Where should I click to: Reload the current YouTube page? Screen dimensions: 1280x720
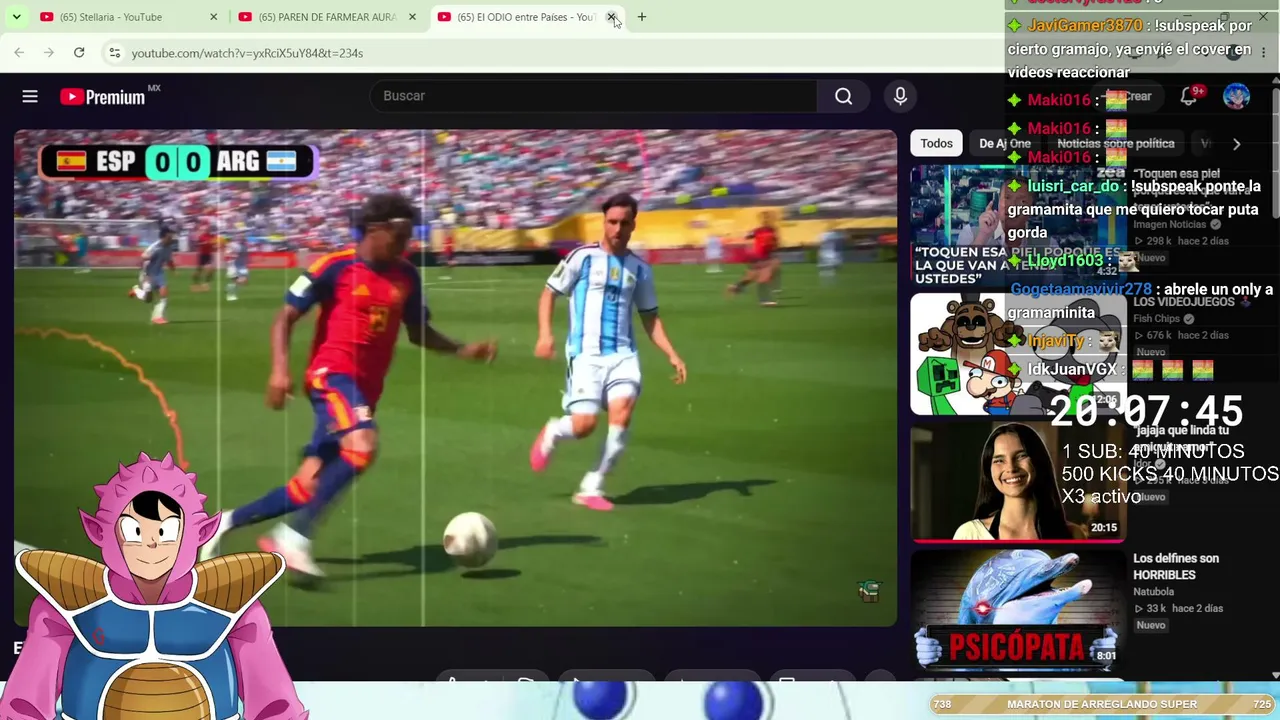(x=79, y=52)
